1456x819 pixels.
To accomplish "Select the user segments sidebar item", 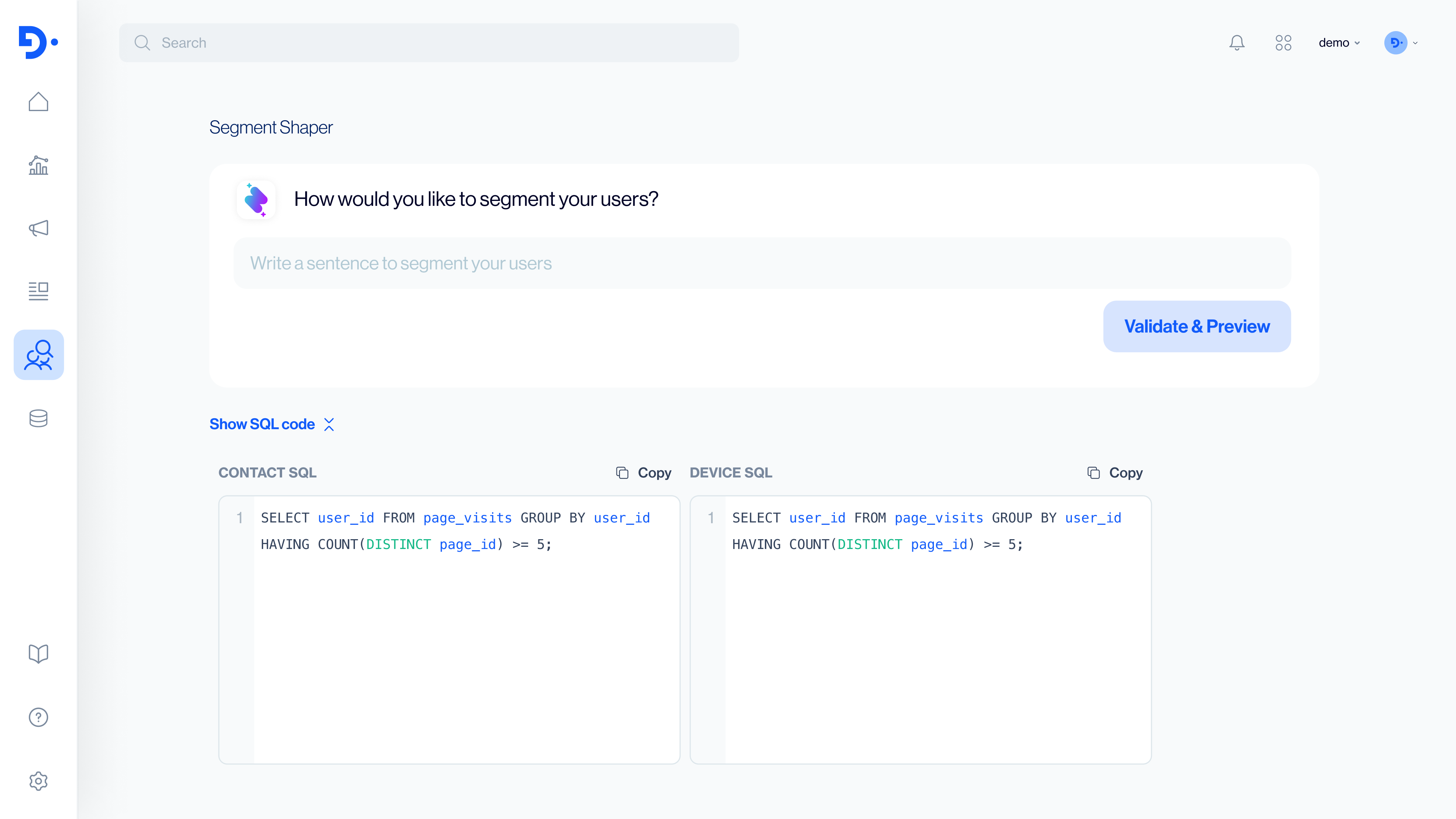I will click(38, 355).
